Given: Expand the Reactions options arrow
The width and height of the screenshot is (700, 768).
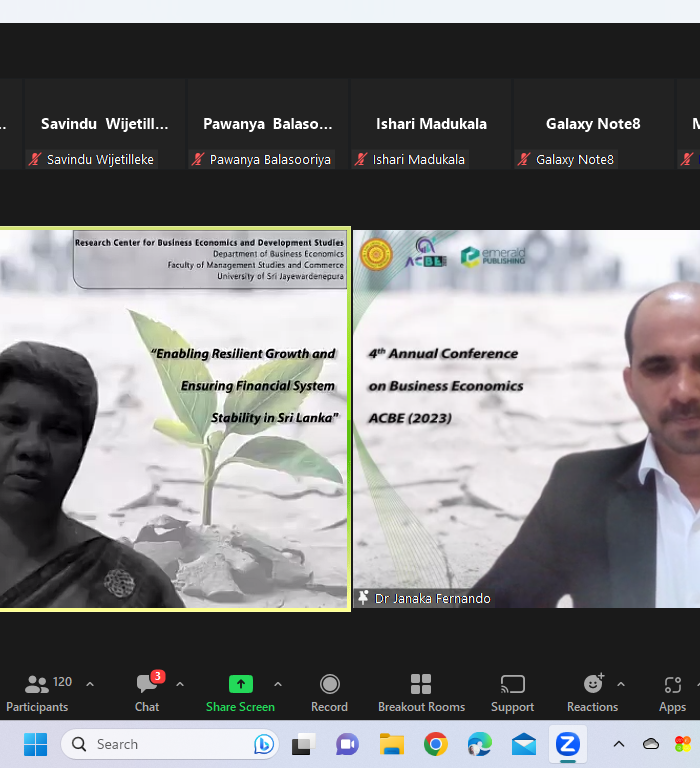Looking at the screenshot, I should (621, 684).
